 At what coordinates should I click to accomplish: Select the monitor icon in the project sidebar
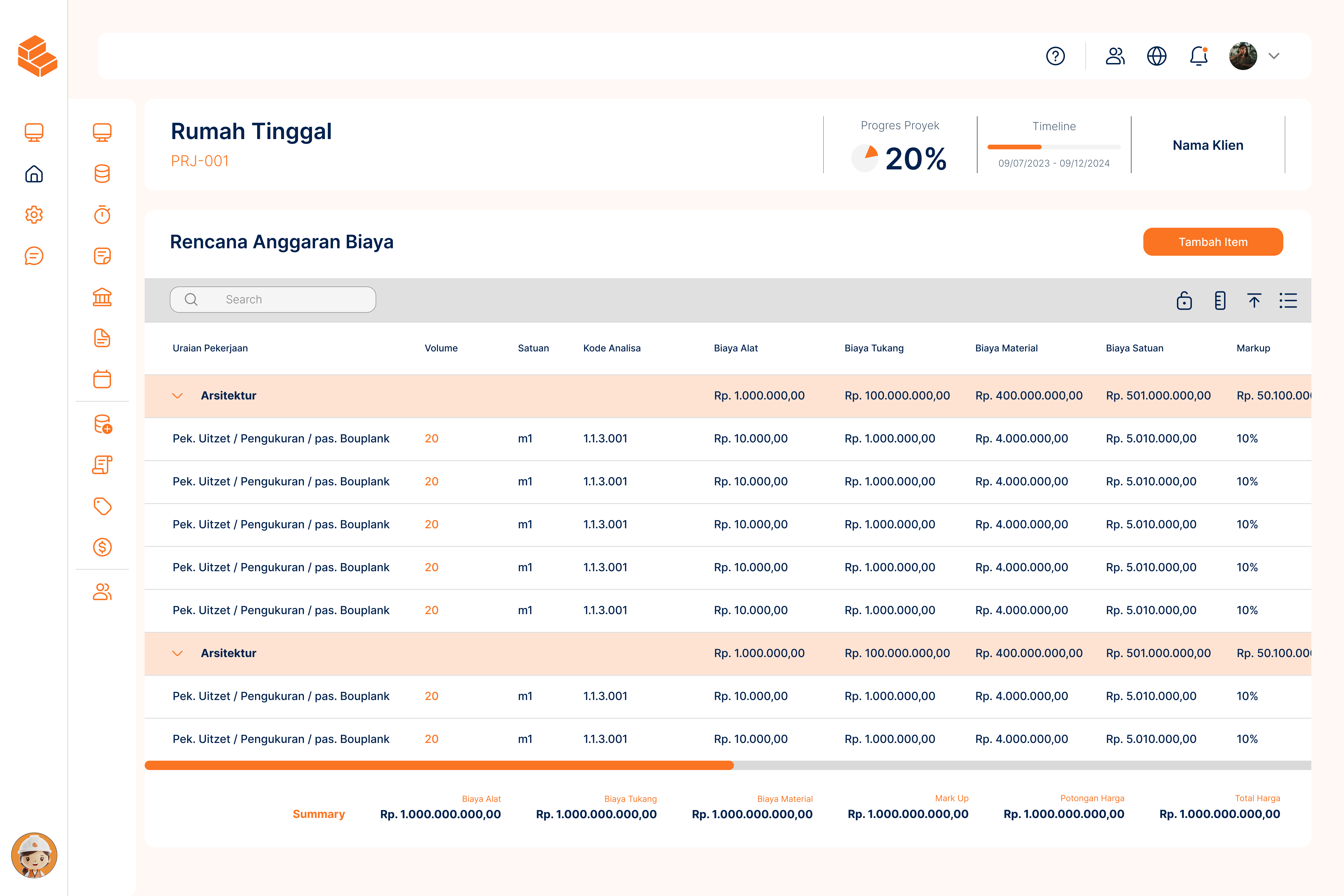(102, 133)
